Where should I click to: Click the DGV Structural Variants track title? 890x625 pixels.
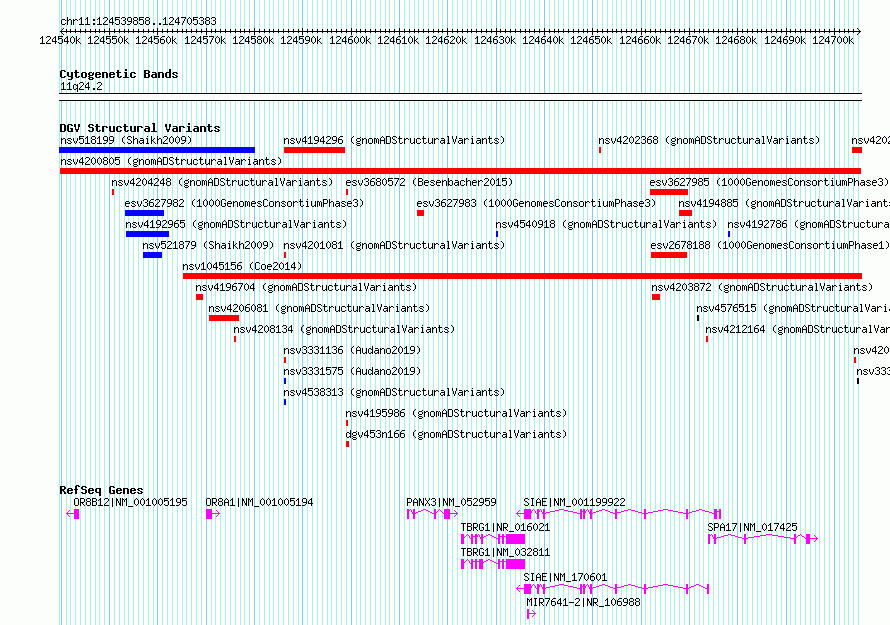[140, 128]
